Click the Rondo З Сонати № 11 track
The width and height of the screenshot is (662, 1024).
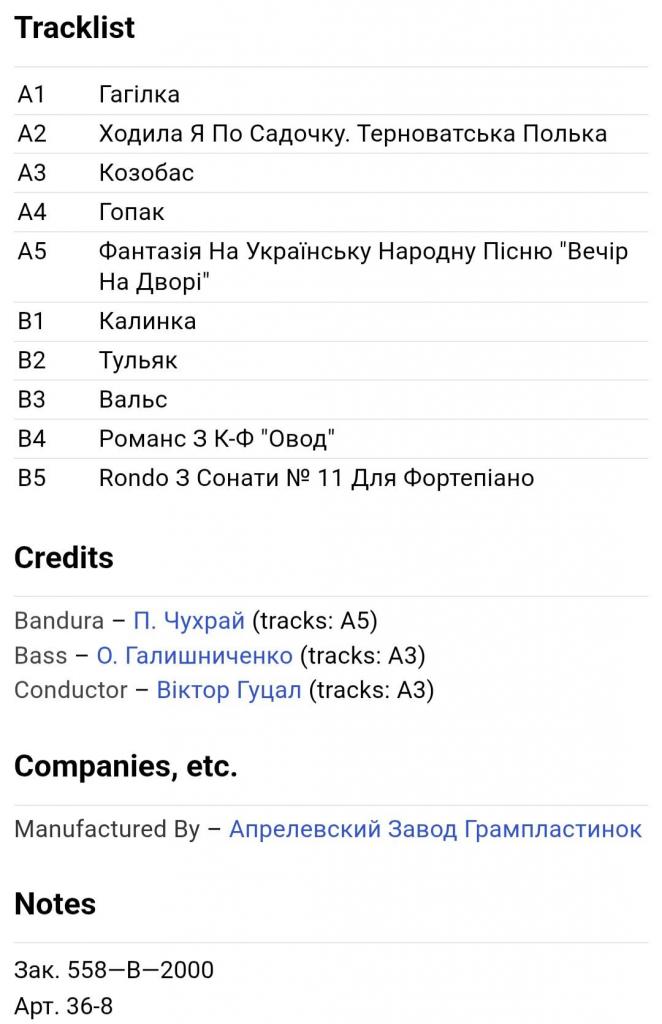tap(316, 478)
